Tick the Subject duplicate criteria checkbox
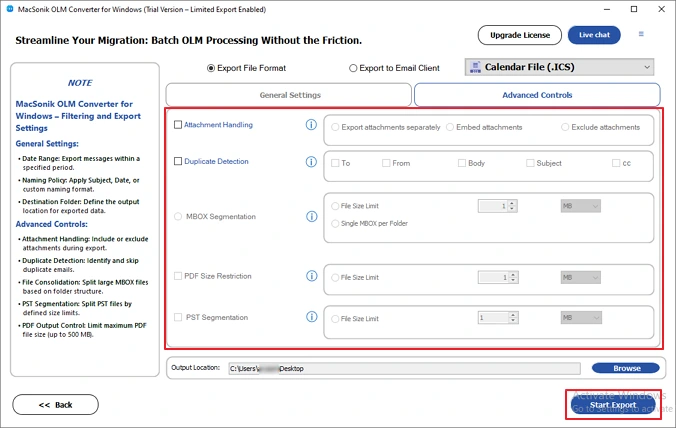676x428 pixels. (x=530, y=163)
